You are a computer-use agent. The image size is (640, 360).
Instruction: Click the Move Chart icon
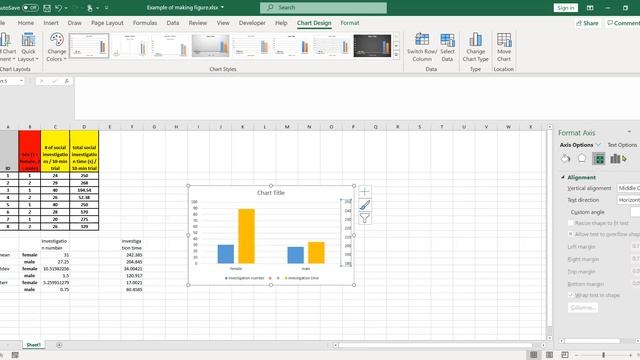(x=504, y=47)
